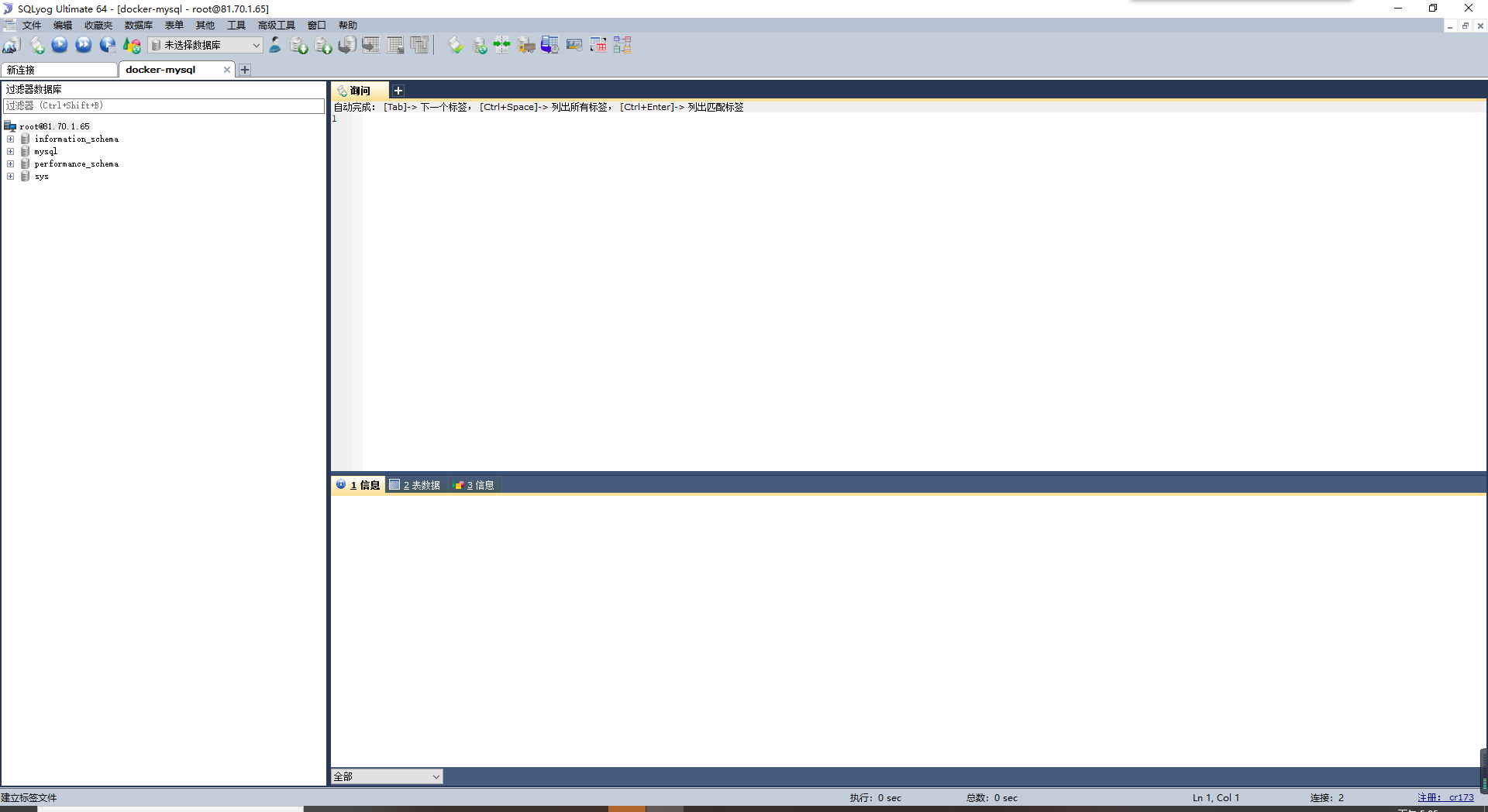Expand the performance_schema database node
The image size is (1488, 812).
(11, 164)
